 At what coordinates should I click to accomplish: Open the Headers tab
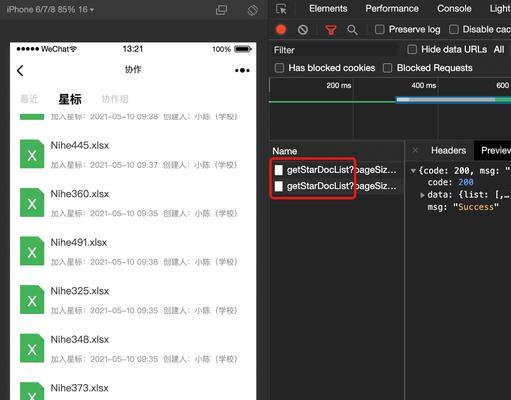(448, 151)
